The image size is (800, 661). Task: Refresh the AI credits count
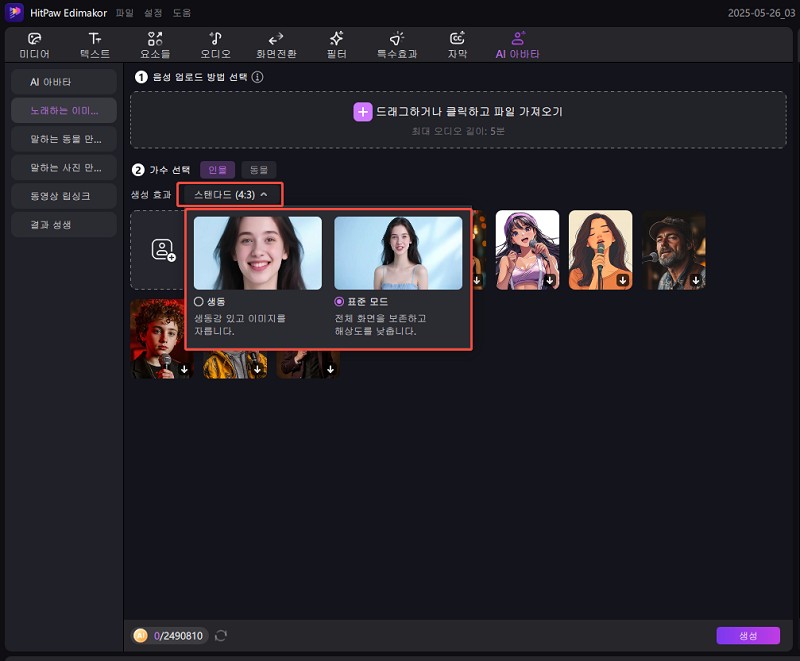pyautogui.click(x=220, y=635)
